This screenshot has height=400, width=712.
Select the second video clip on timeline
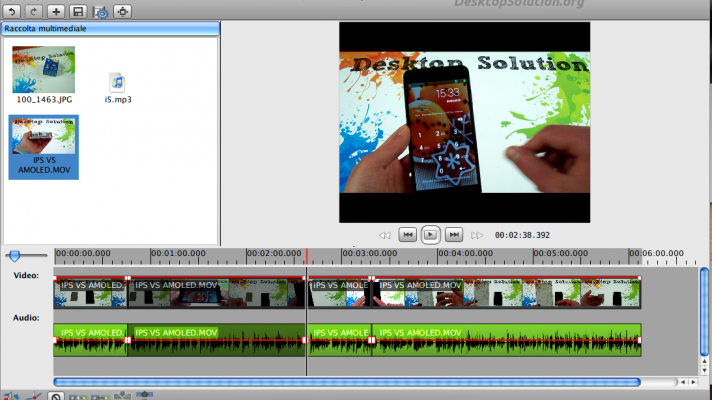[216, 292]
